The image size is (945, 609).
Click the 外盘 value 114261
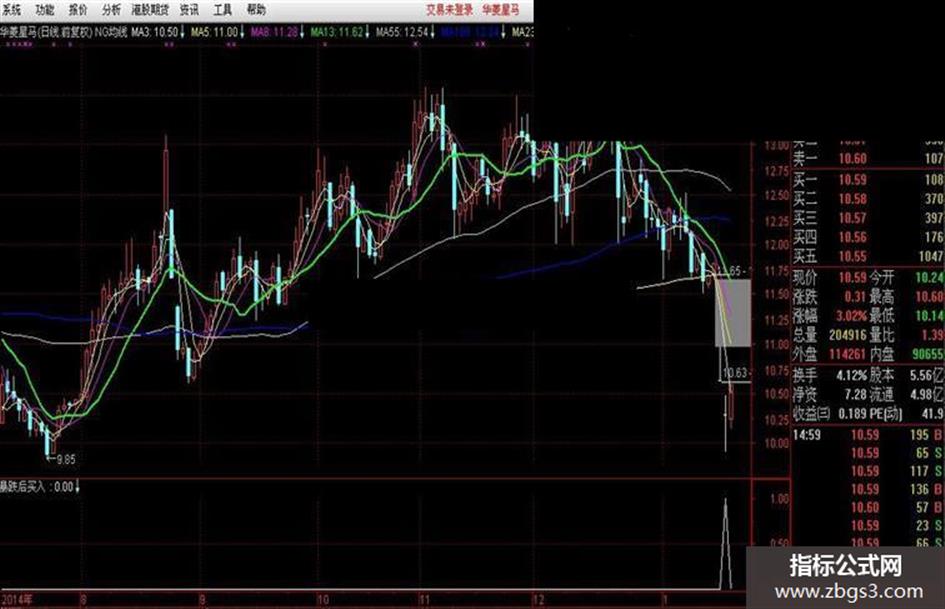[x=847, y=354]
